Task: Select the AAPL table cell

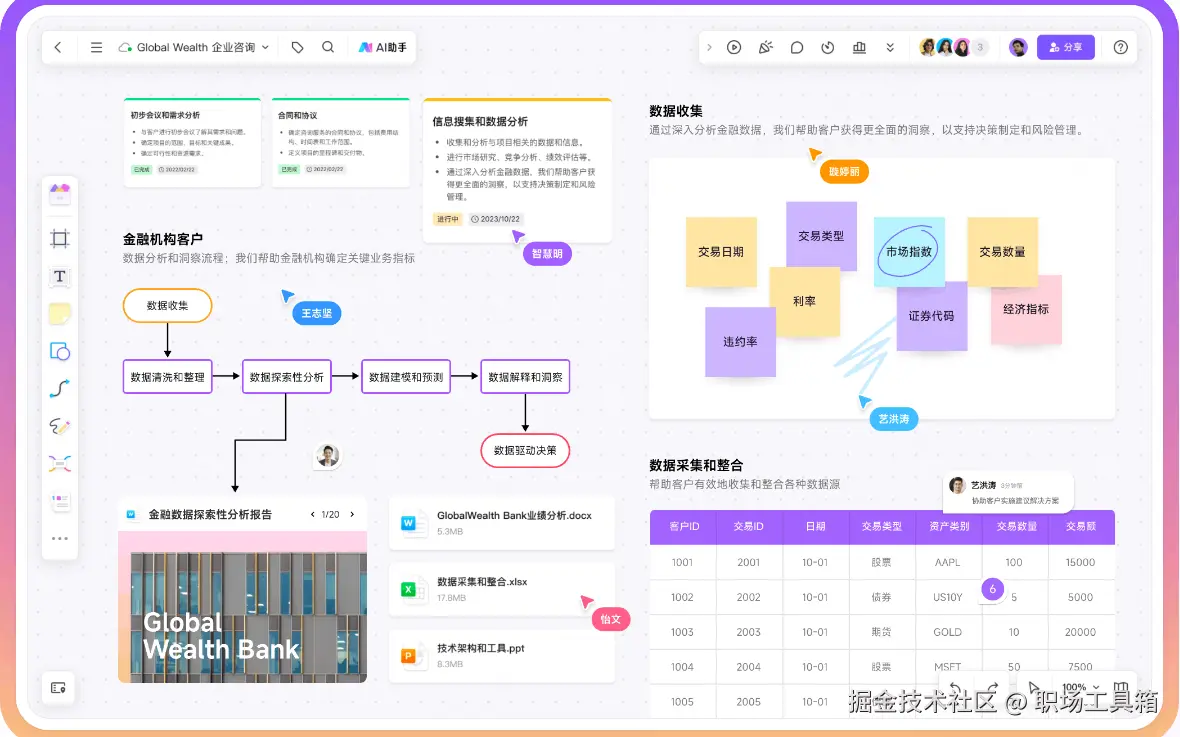Action: point(947,562)
